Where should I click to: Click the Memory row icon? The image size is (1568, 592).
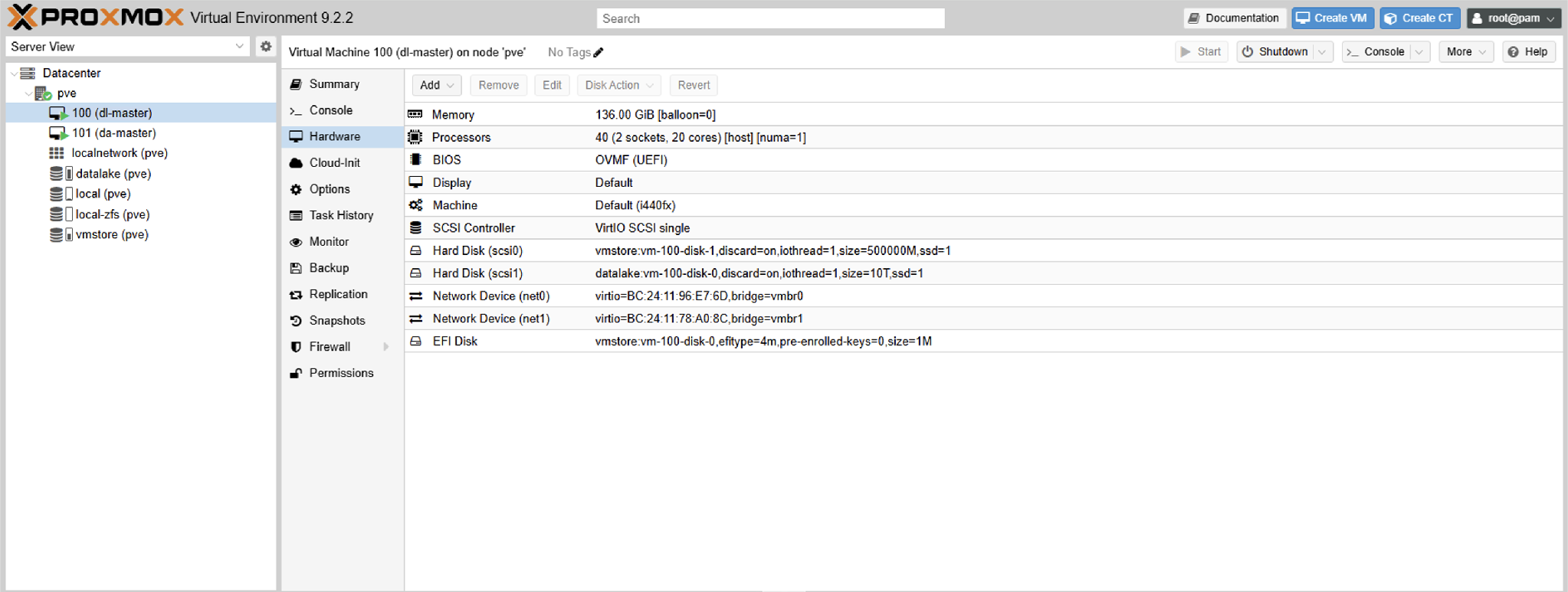pyautogui.click(x=415, y=115)
